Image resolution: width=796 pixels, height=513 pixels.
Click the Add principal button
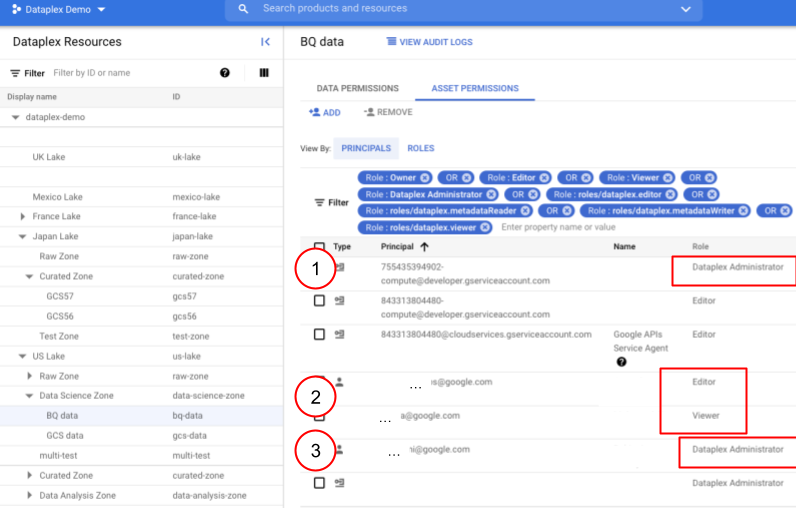coord(325,113)
